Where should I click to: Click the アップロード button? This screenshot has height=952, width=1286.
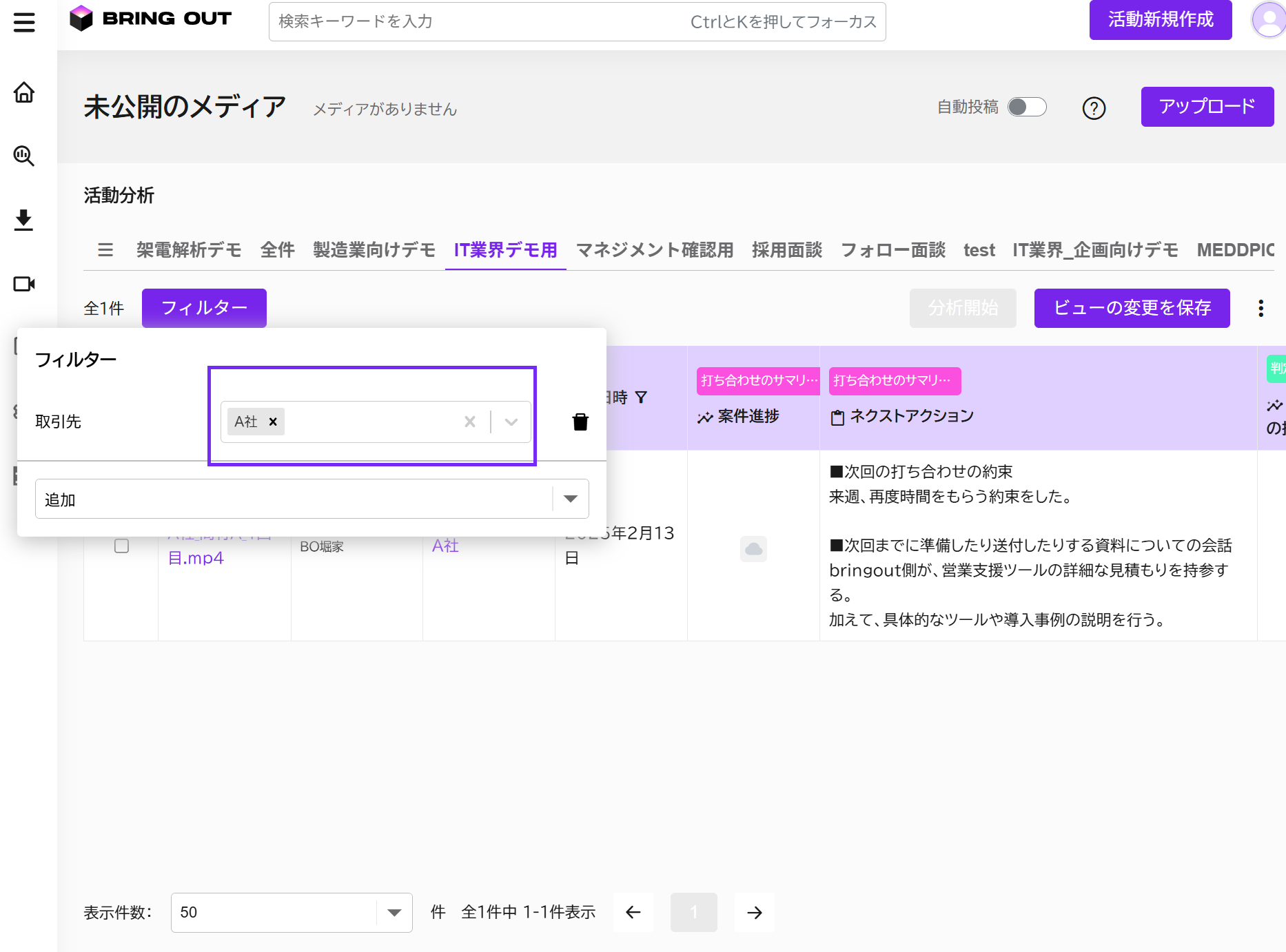1207,107
